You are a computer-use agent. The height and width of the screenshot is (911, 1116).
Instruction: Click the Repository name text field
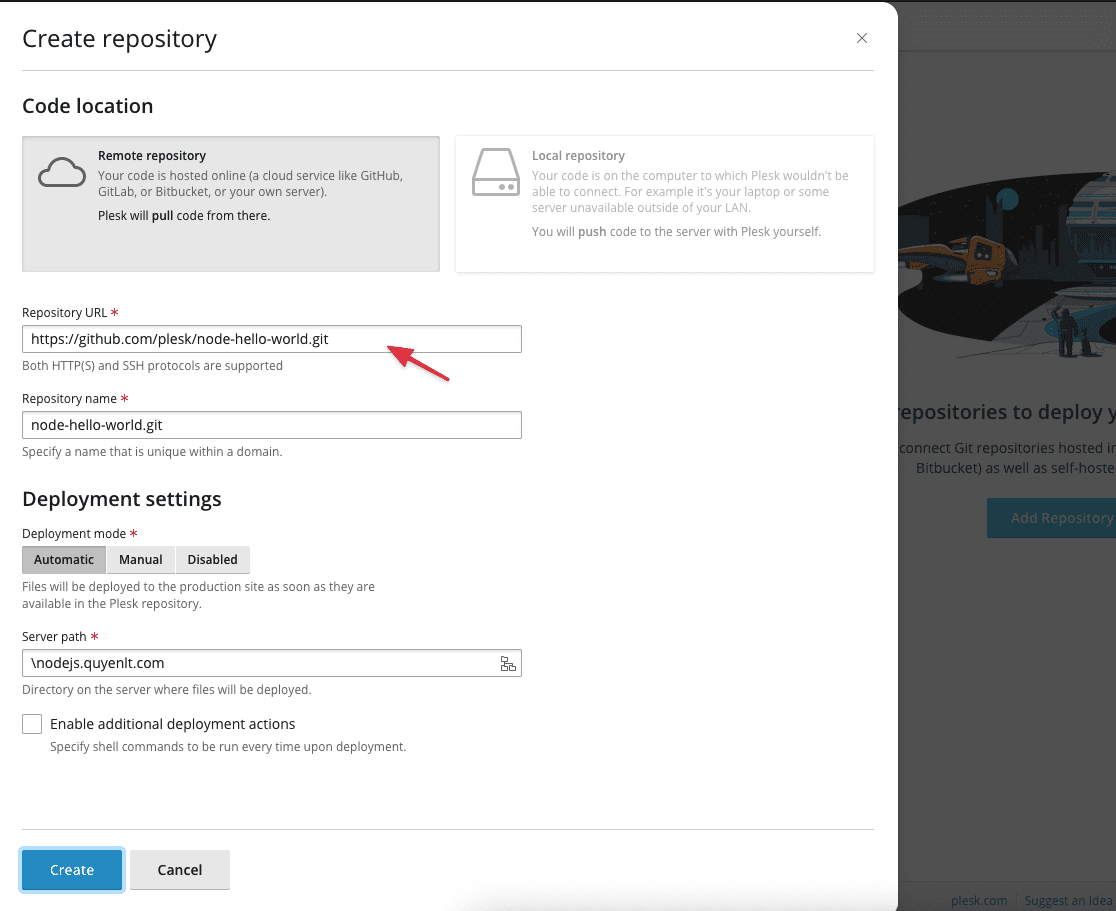point(271,425)
